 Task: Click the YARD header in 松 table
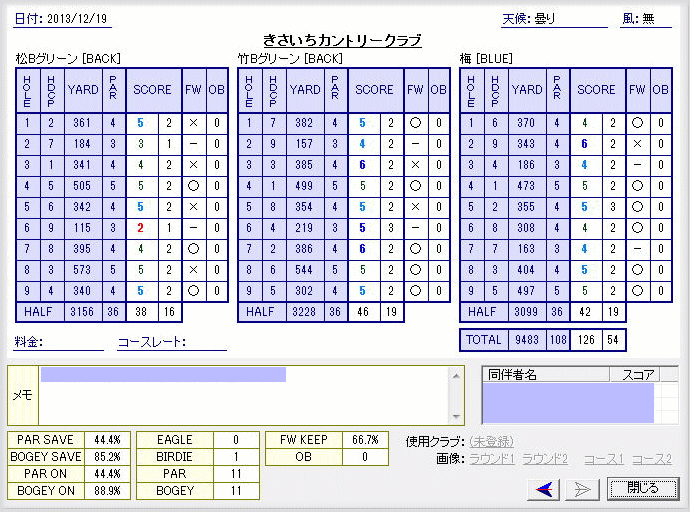(83, 90)
